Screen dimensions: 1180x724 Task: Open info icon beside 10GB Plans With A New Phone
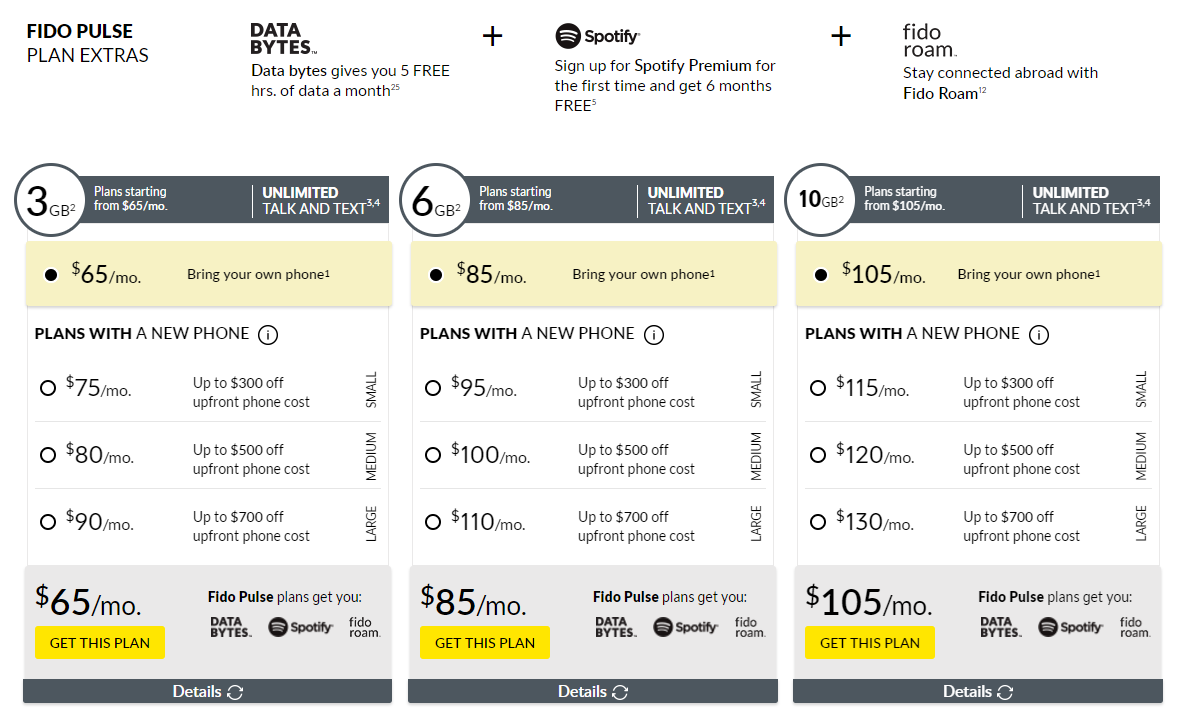(1039, 334)
